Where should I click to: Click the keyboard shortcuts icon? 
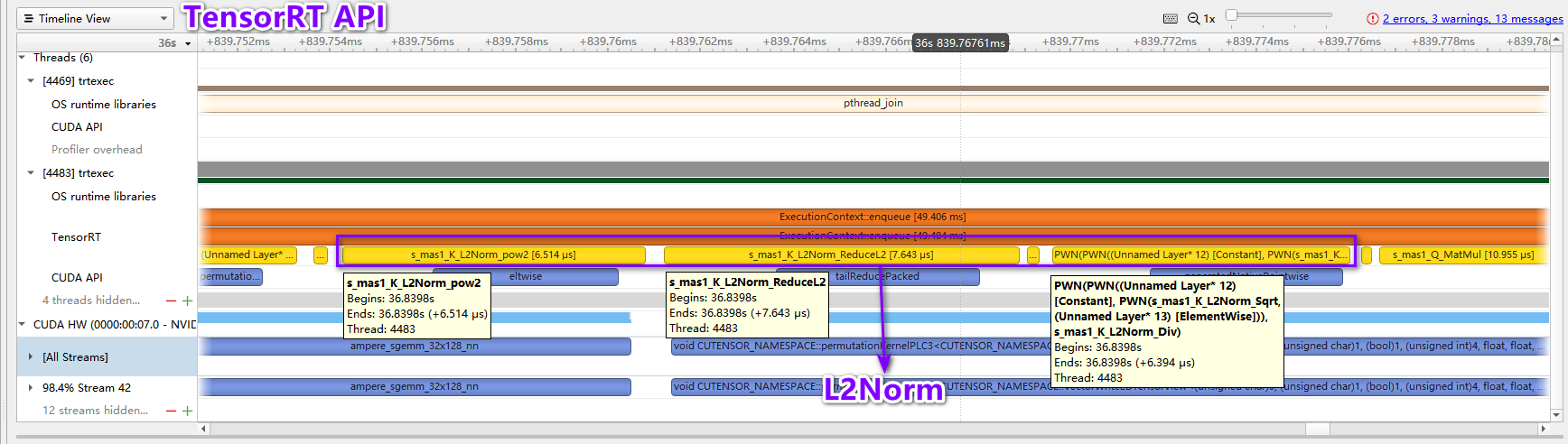pos(1171,18)
